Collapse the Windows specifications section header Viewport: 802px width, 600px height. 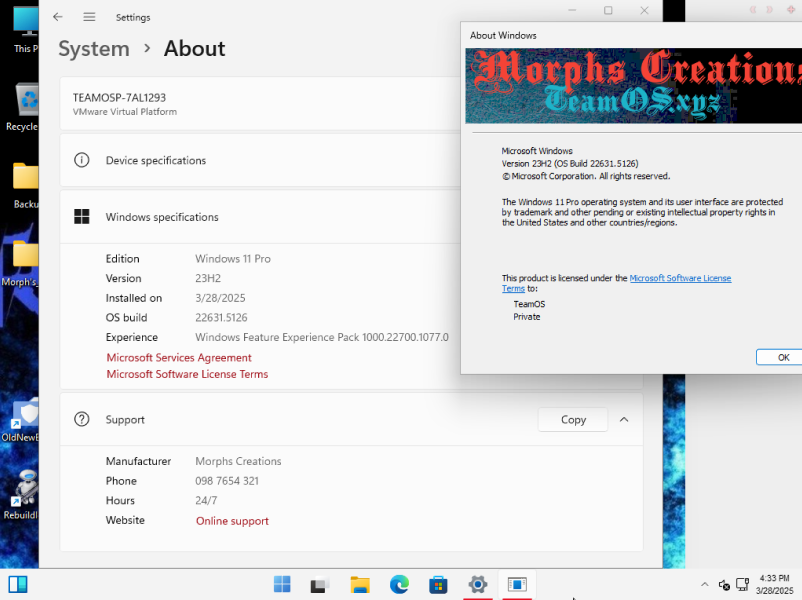261,217
